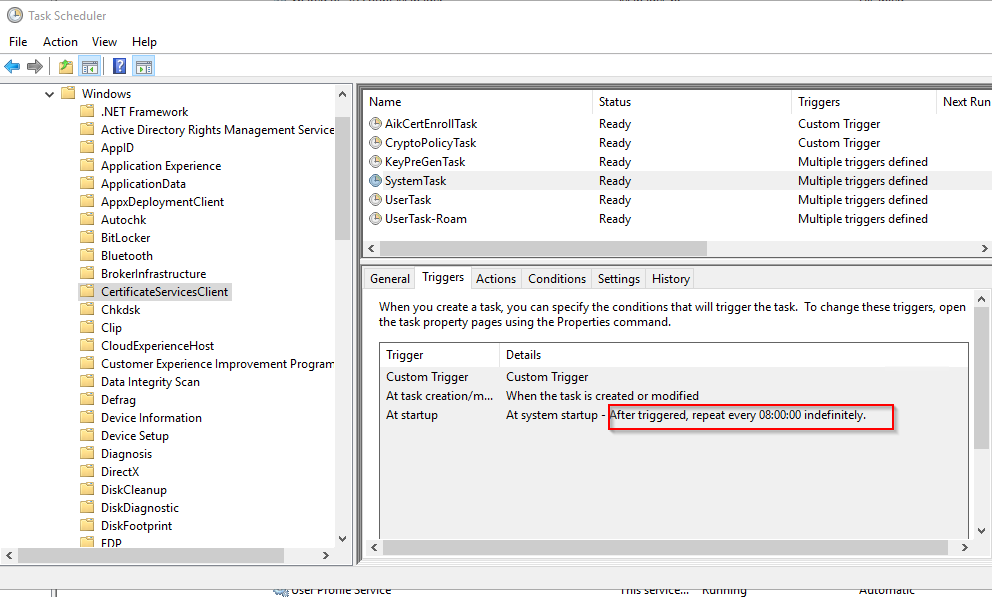Screen dimensions: 992x597
Task: Collapse the Windows tree node
Action: (47, 93)
